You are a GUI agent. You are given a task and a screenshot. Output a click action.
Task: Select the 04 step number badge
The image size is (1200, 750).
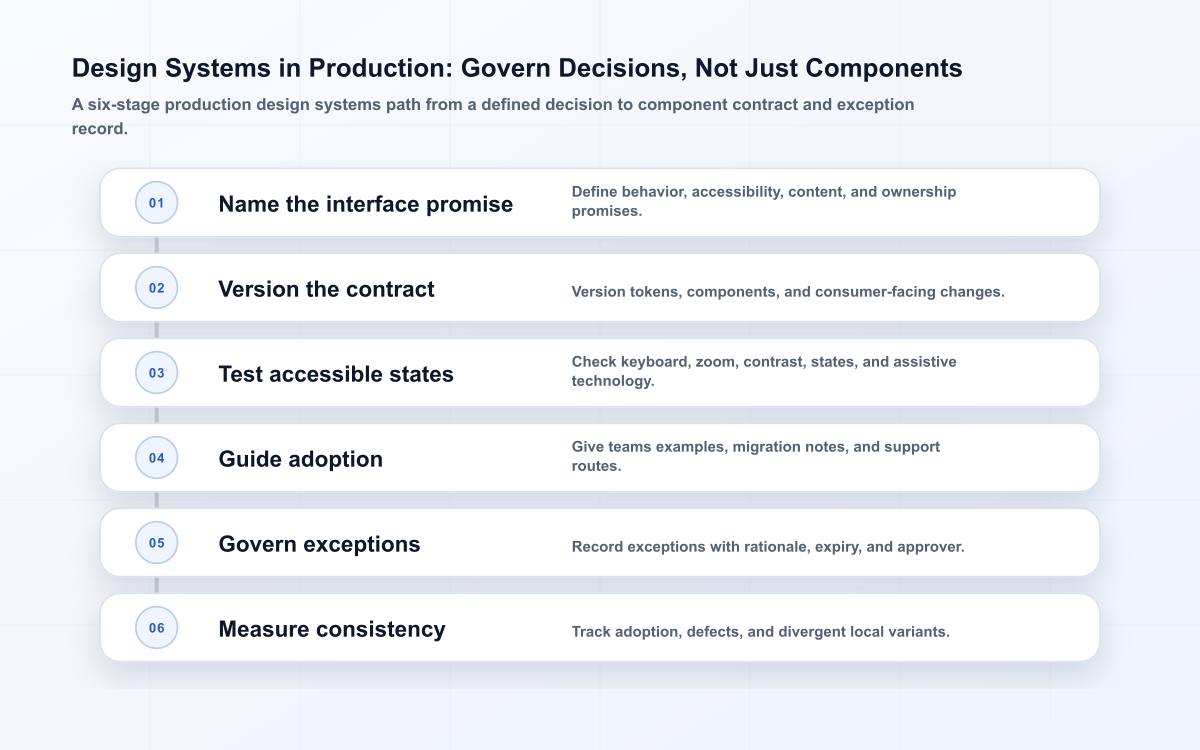click(157, 458)
